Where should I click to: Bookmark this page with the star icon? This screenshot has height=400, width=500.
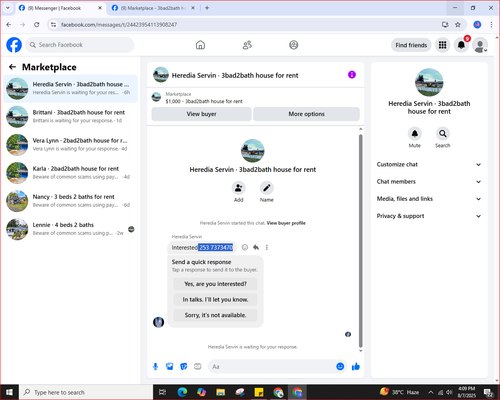pyautogui.click(x=458, y=25)
